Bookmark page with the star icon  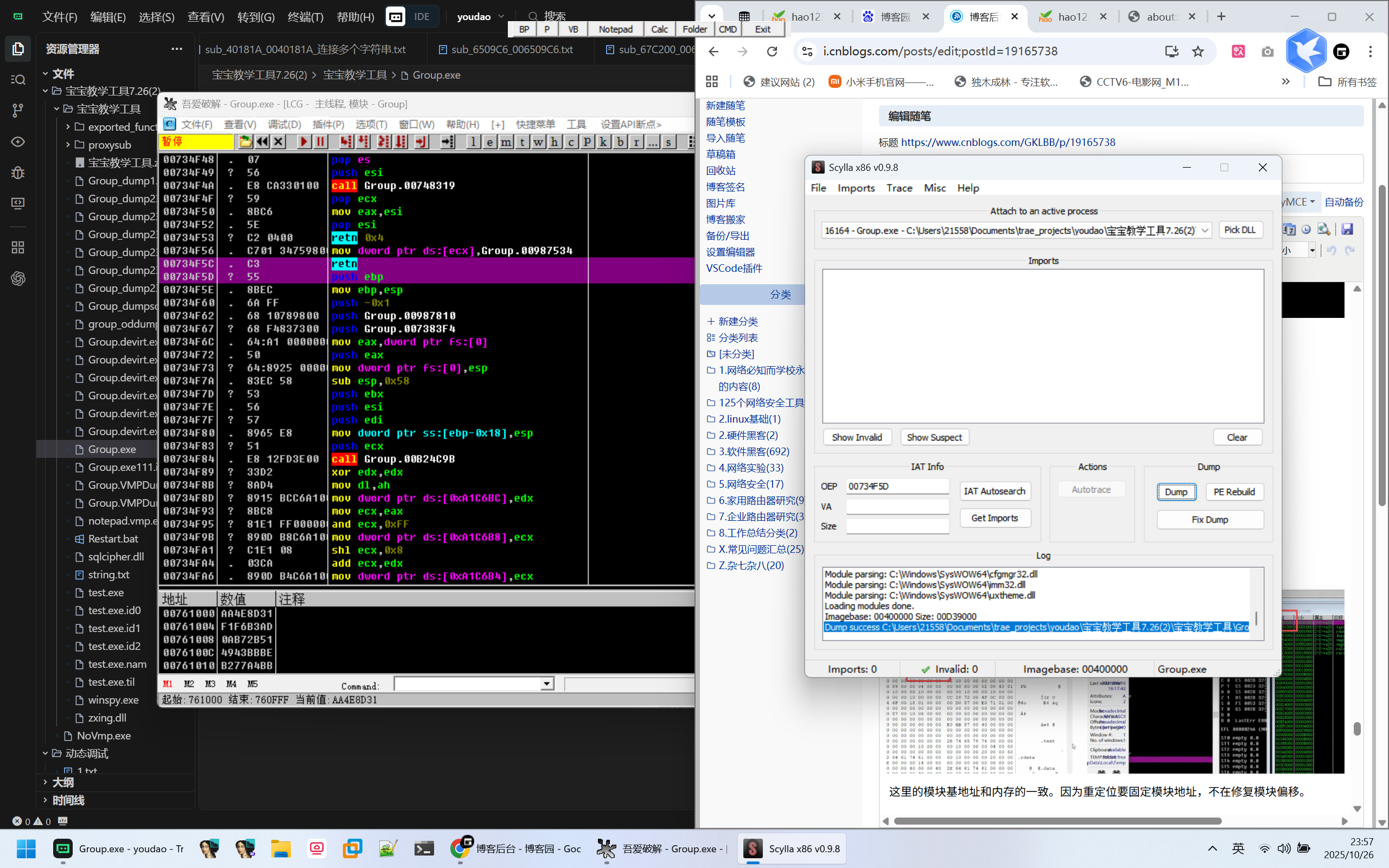click(x=1198, y=52)
